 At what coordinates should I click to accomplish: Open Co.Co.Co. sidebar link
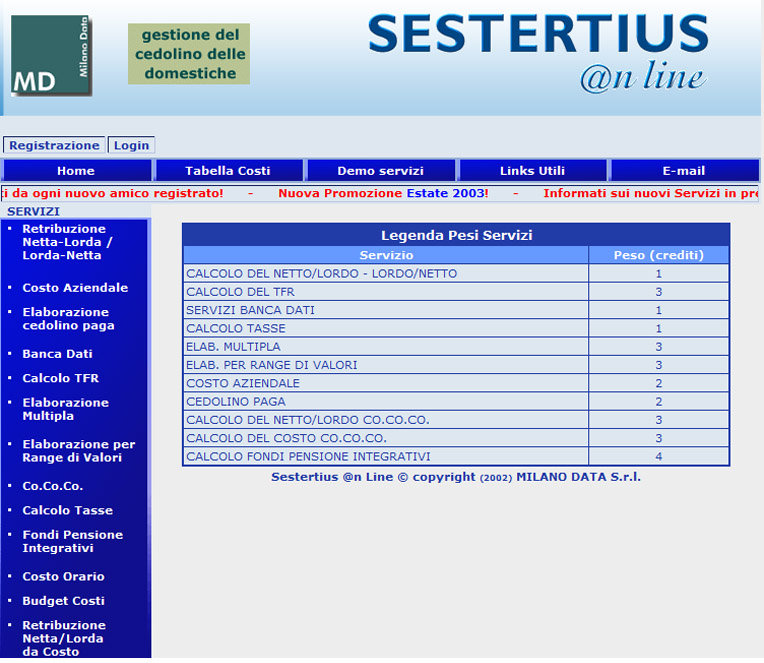tap(53, 486)
